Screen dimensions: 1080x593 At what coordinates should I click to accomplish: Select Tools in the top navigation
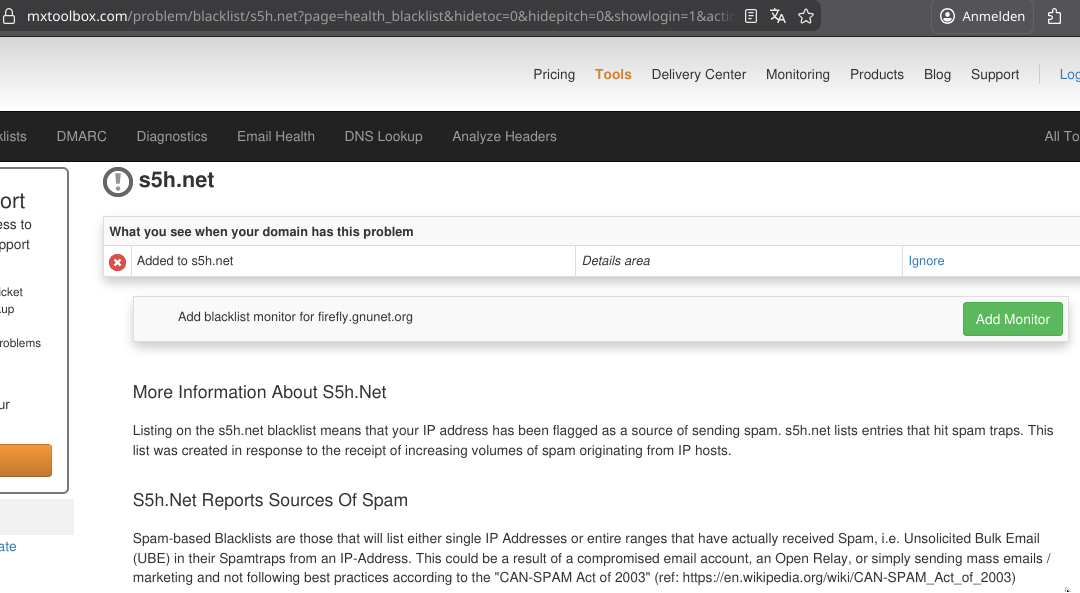[x=613, y=74]
